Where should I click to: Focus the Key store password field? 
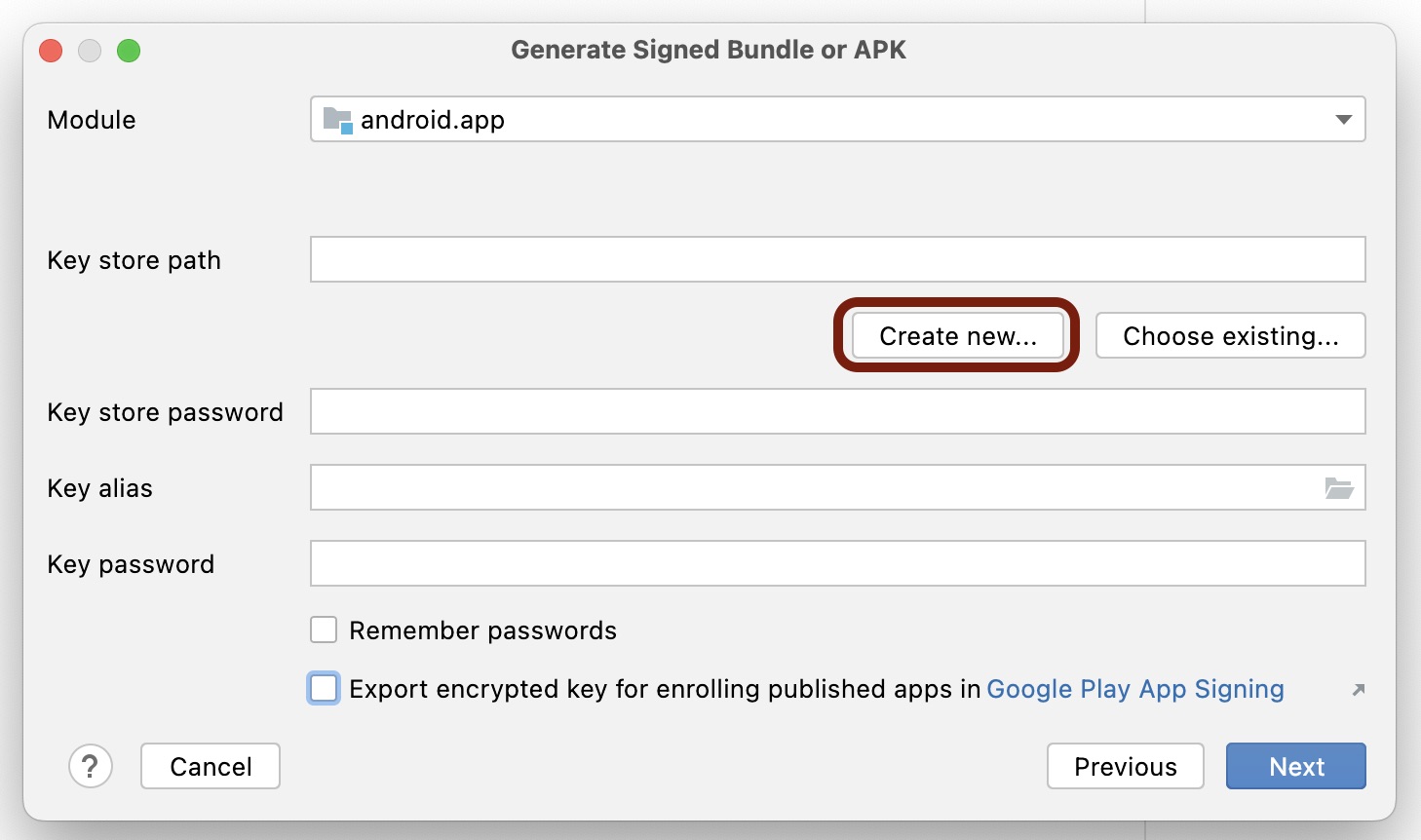pos(836,411)
